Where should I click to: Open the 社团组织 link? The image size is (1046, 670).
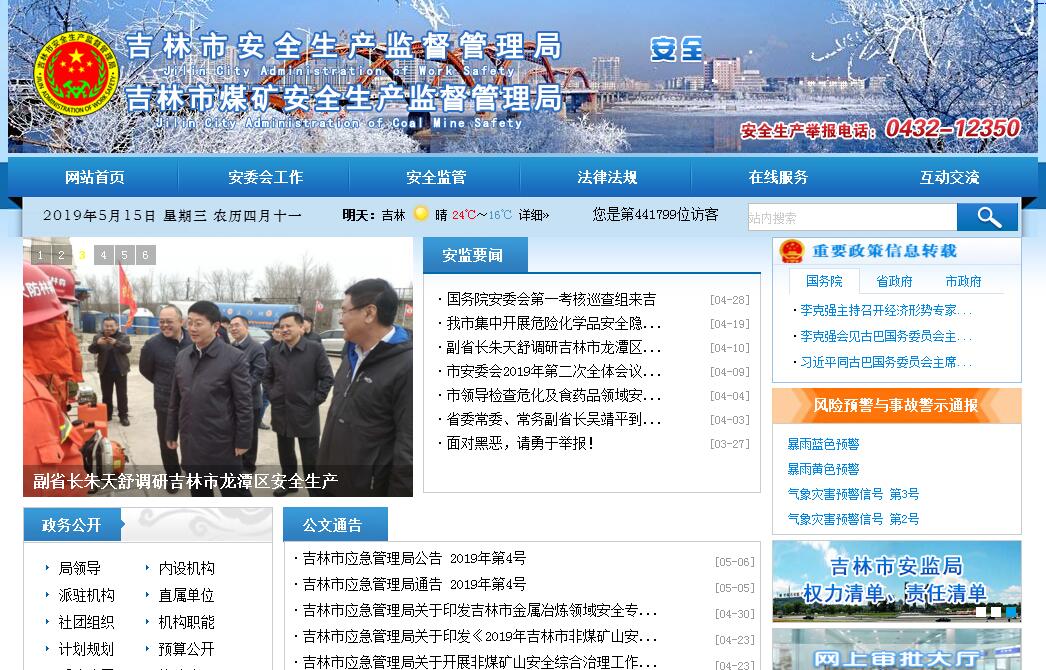[x=87, y=623]
